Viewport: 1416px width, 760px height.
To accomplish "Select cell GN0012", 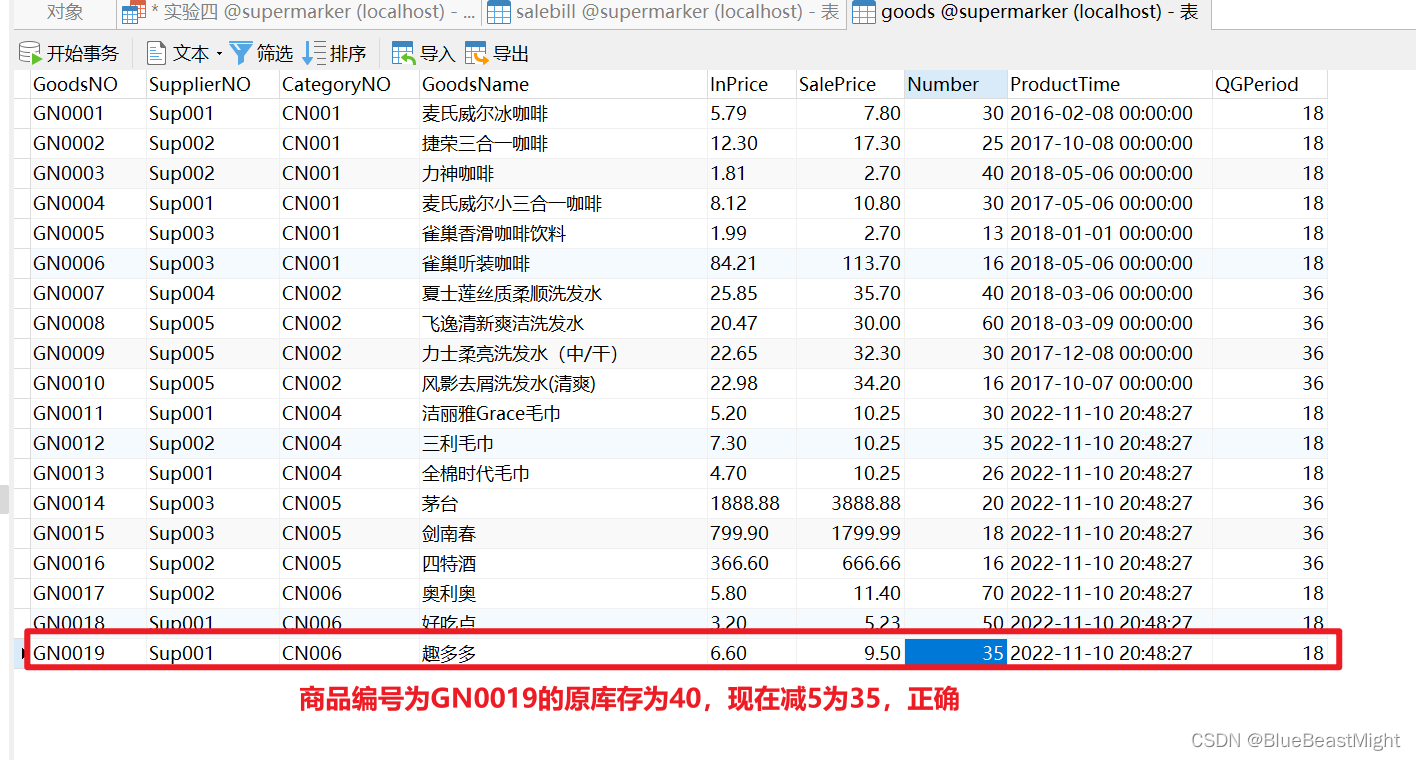I will [88, 443].
